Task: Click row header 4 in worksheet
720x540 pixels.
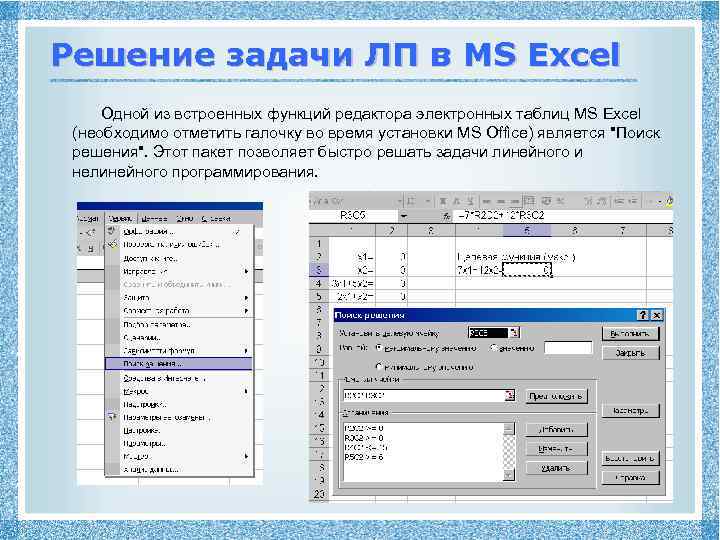Action: (x=319, y=283)
